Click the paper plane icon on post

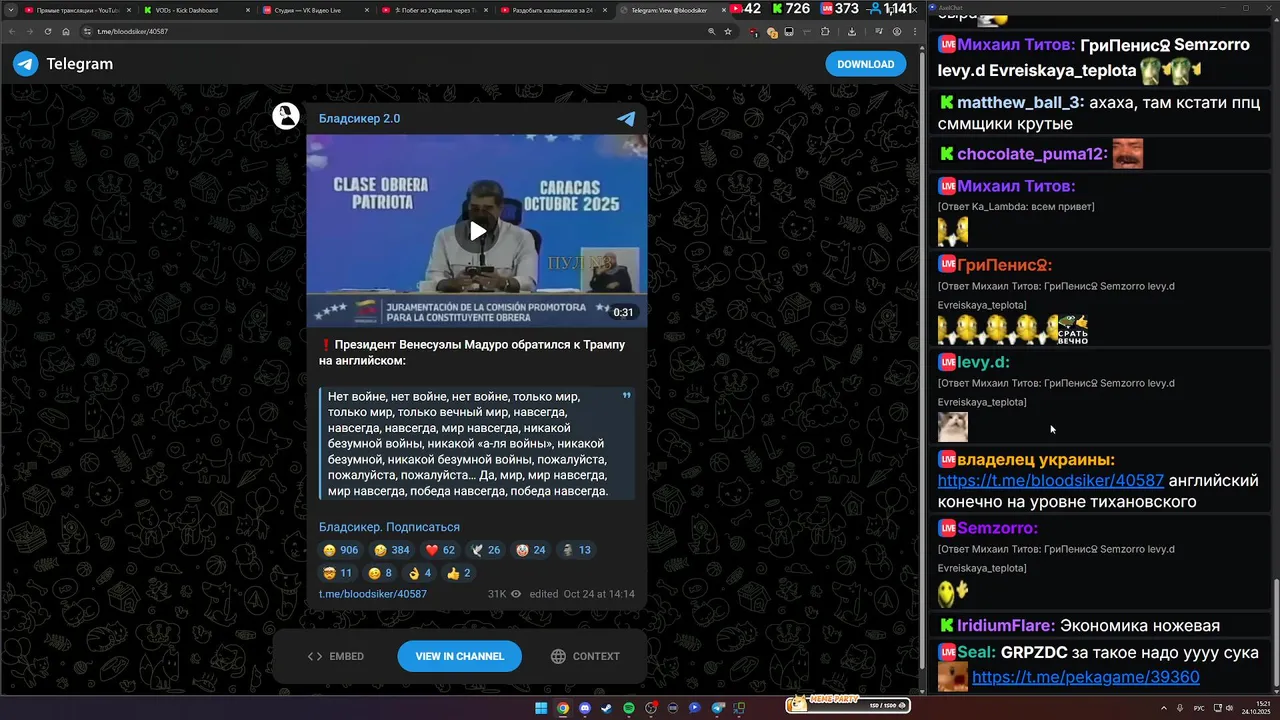[626, 119]
